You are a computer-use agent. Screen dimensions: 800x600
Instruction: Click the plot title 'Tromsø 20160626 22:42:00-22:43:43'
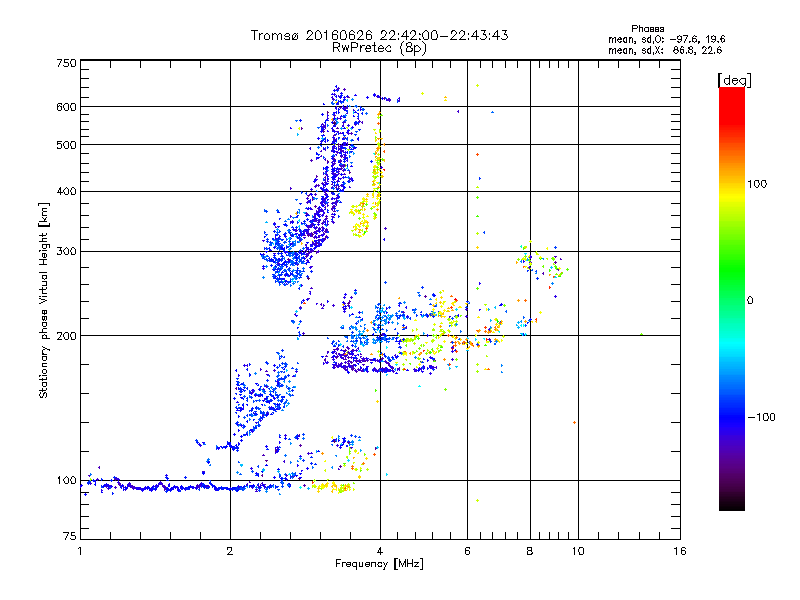[379, 35]
